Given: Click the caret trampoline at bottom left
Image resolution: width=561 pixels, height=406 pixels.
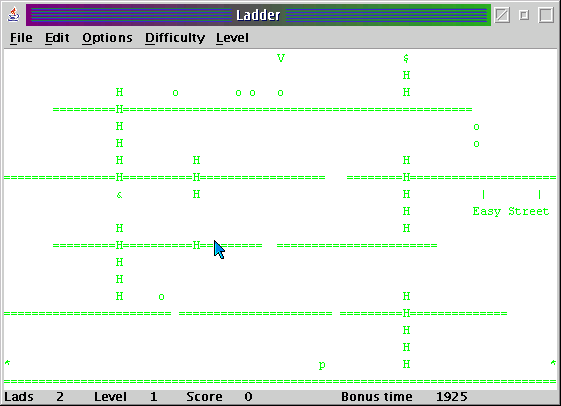Looking at the screenshot, I should [x=7, y=363].
